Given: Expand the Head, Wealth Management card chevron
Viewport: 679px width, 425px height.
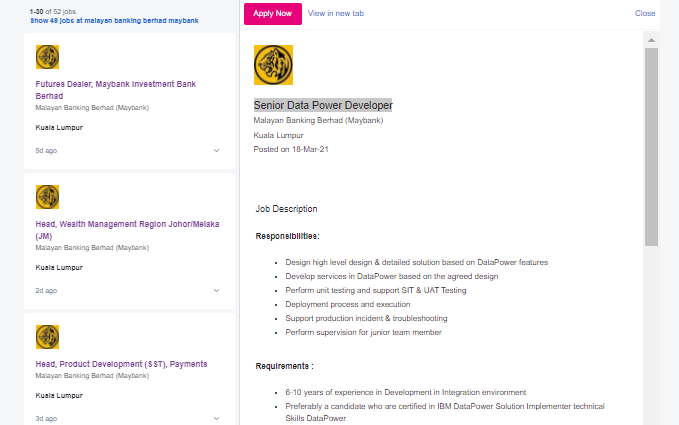Looking at the screenshot, I should (217, 291).
